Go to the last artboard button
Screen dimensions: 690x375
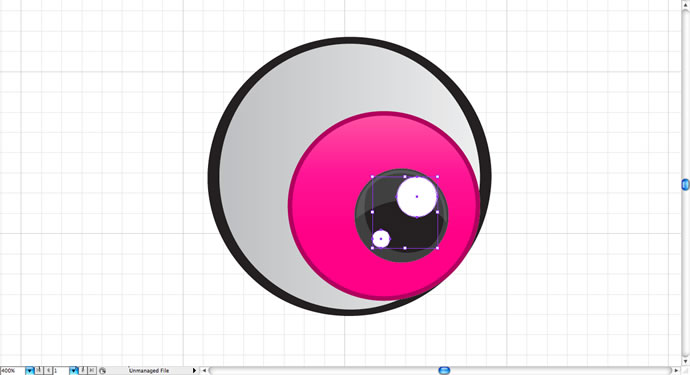coord(92,371)
